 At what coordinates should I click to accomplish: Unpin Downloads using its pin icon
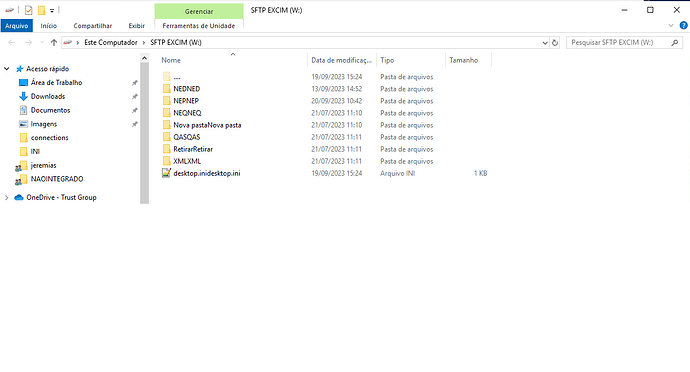(135, 96)
